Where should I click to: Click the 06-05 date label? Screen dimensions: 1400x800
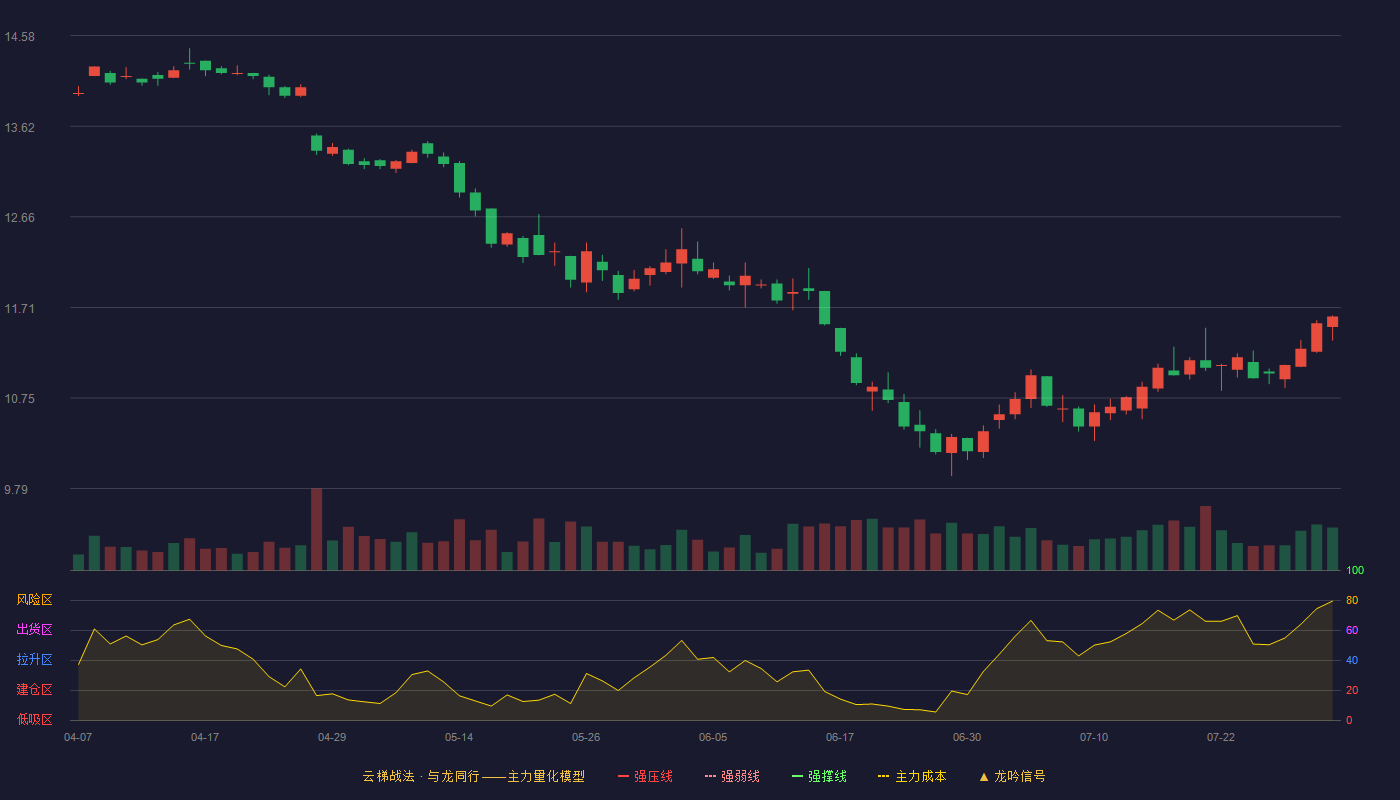(x=713, y=737)
